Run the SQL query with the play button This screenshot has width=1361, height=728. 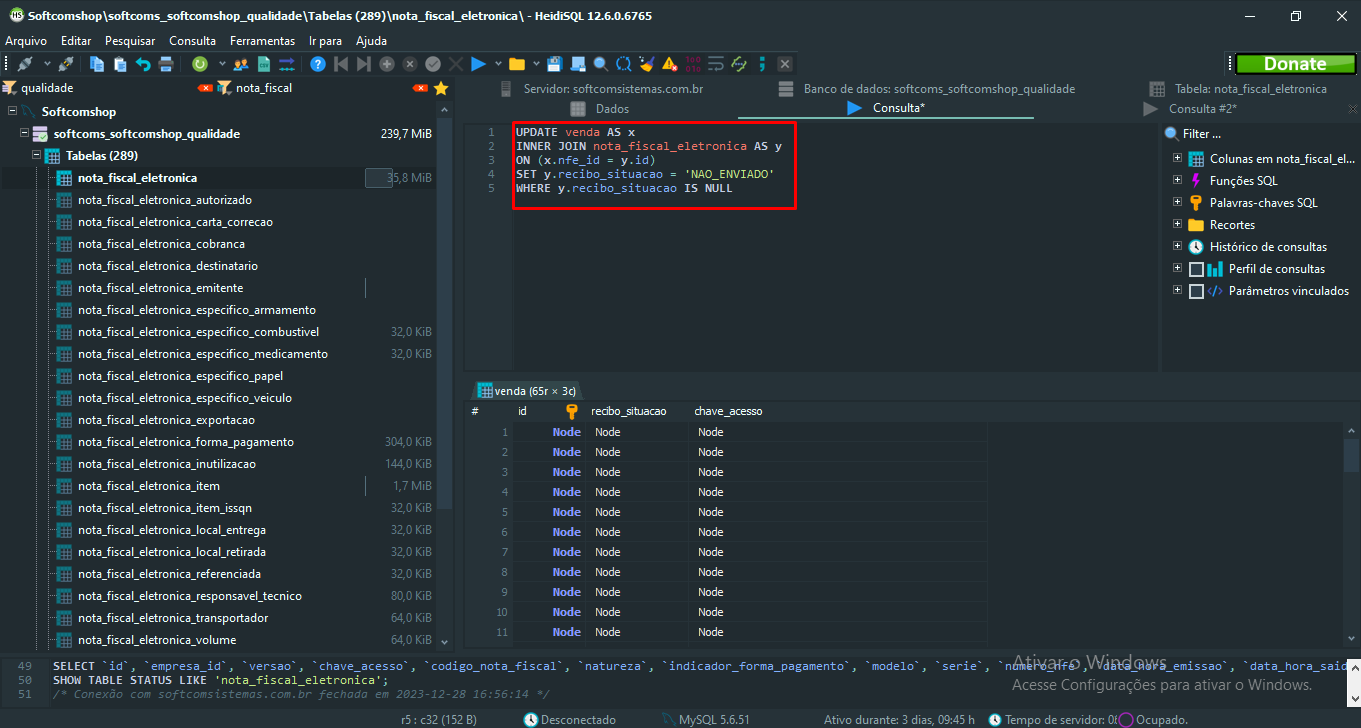478,64
